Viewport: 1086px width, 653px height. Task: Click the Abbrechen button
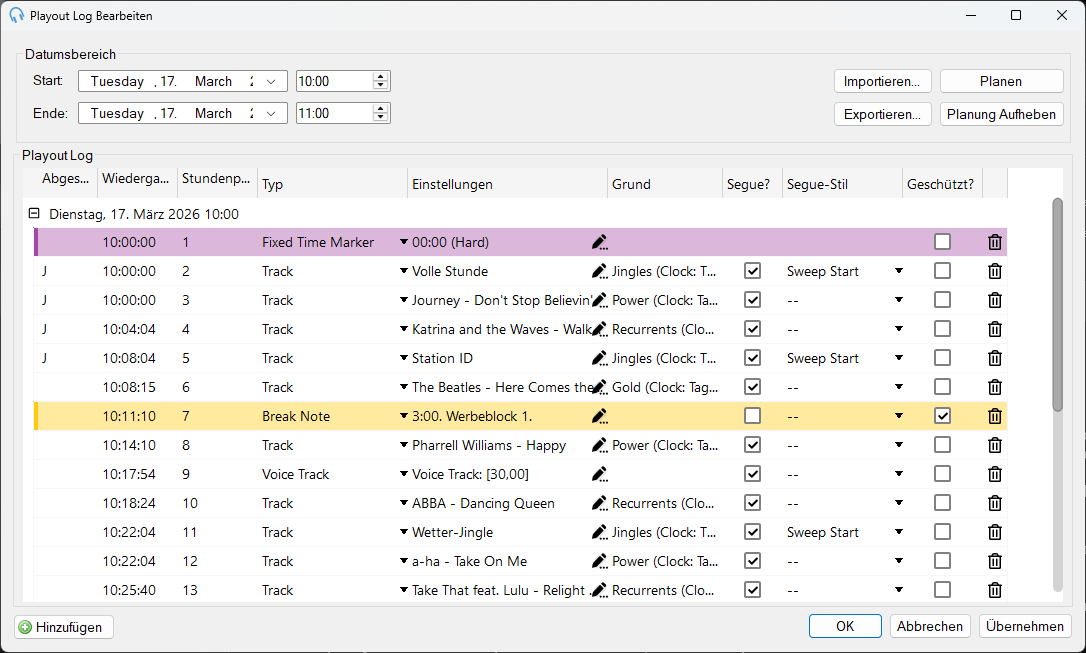[x=929, y=626]
